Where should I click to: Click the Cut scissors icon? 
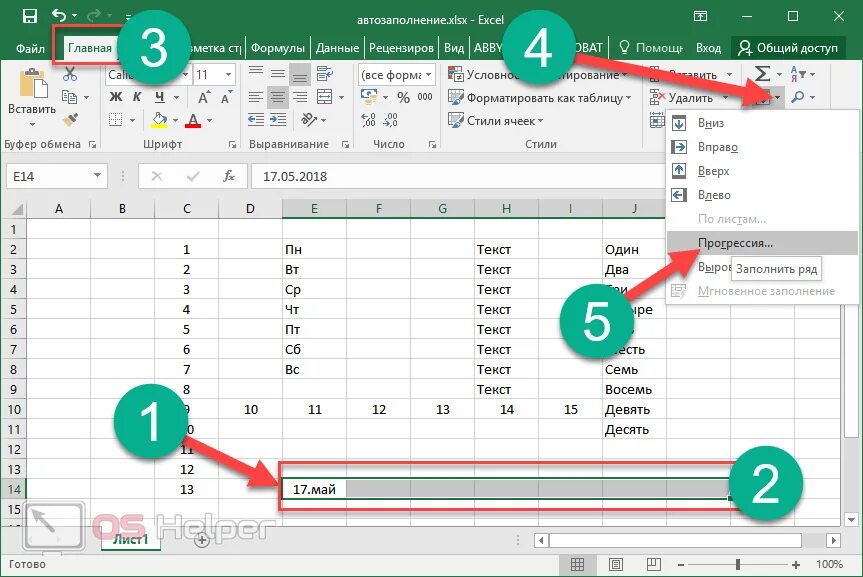click(x=70, y=74)
